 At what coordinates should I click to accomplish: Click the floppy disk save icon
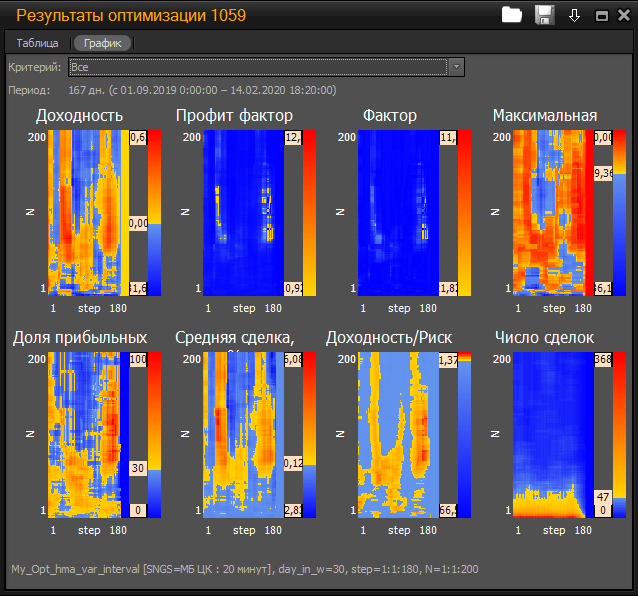click(544, 15)
